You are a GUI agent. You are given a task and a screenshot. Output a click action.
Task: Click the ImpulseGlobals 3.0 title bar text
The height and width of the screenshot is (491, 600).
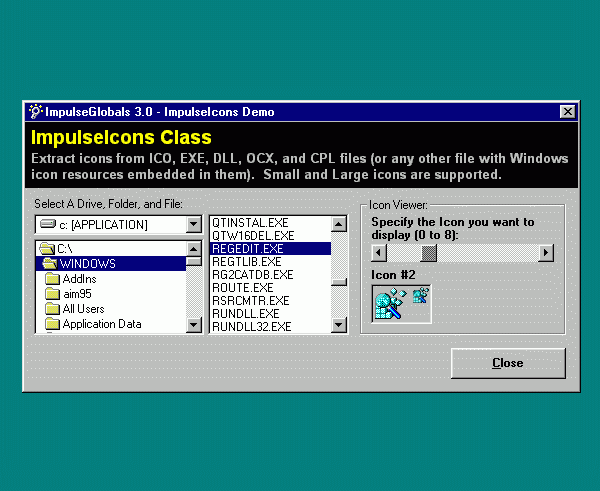pos(160,112)
